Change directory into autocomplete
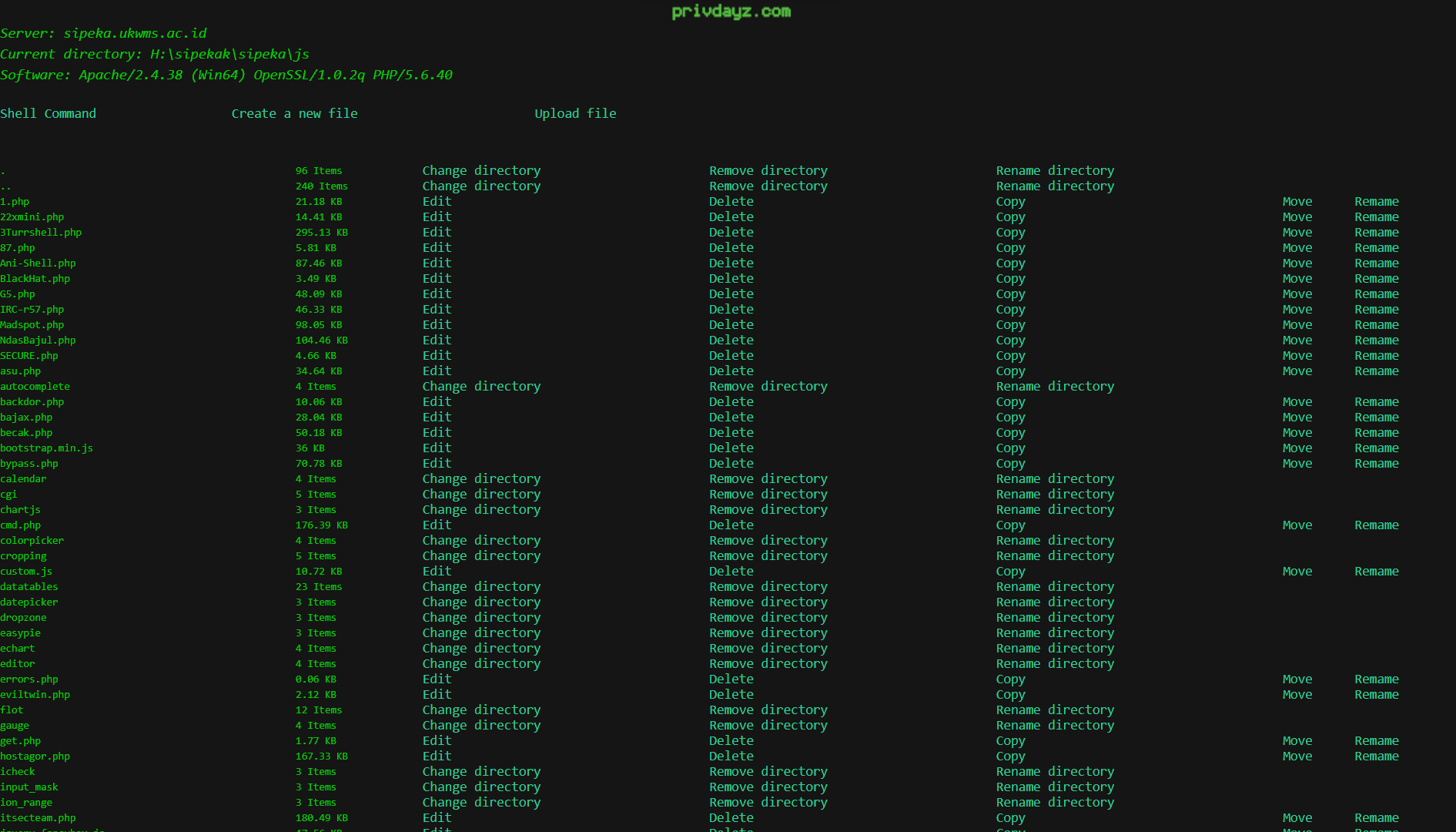 [481, 386]
